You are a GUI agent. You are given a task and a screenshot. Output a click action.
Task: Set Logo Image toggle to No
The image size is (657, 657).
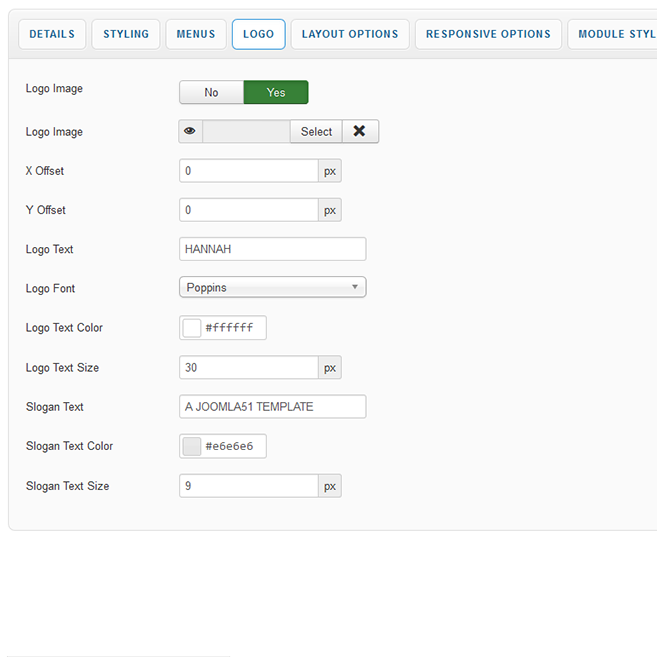pos(211,93)
